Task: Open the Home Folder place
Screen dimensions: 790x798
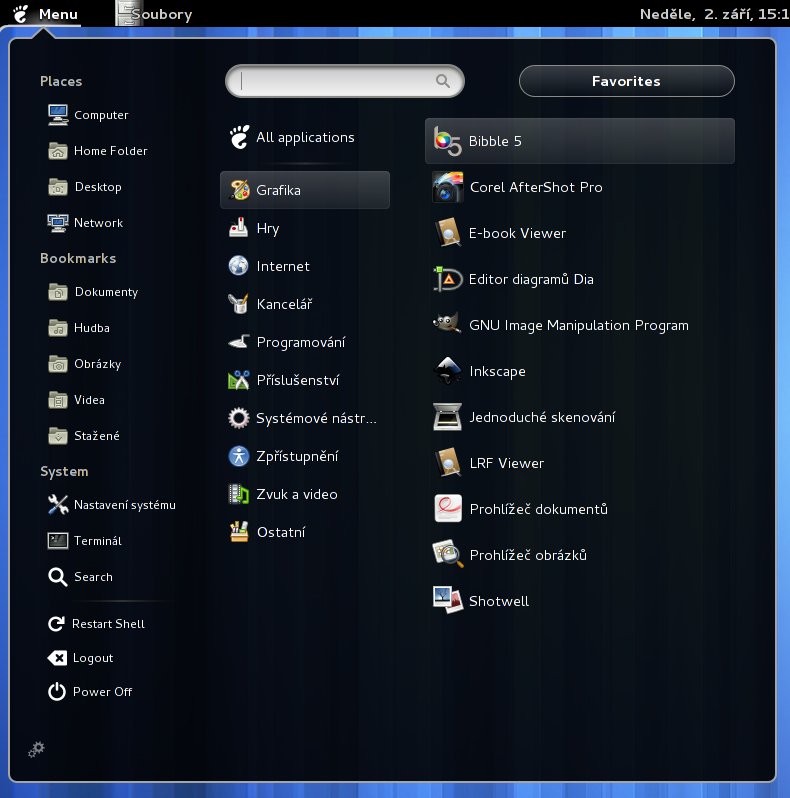Action: coord(110,151)
